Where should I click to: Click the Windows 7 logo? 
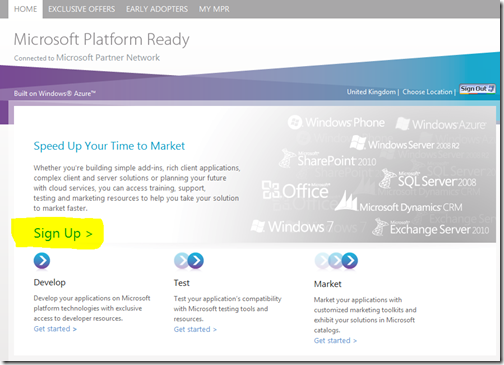coord(292,227)
